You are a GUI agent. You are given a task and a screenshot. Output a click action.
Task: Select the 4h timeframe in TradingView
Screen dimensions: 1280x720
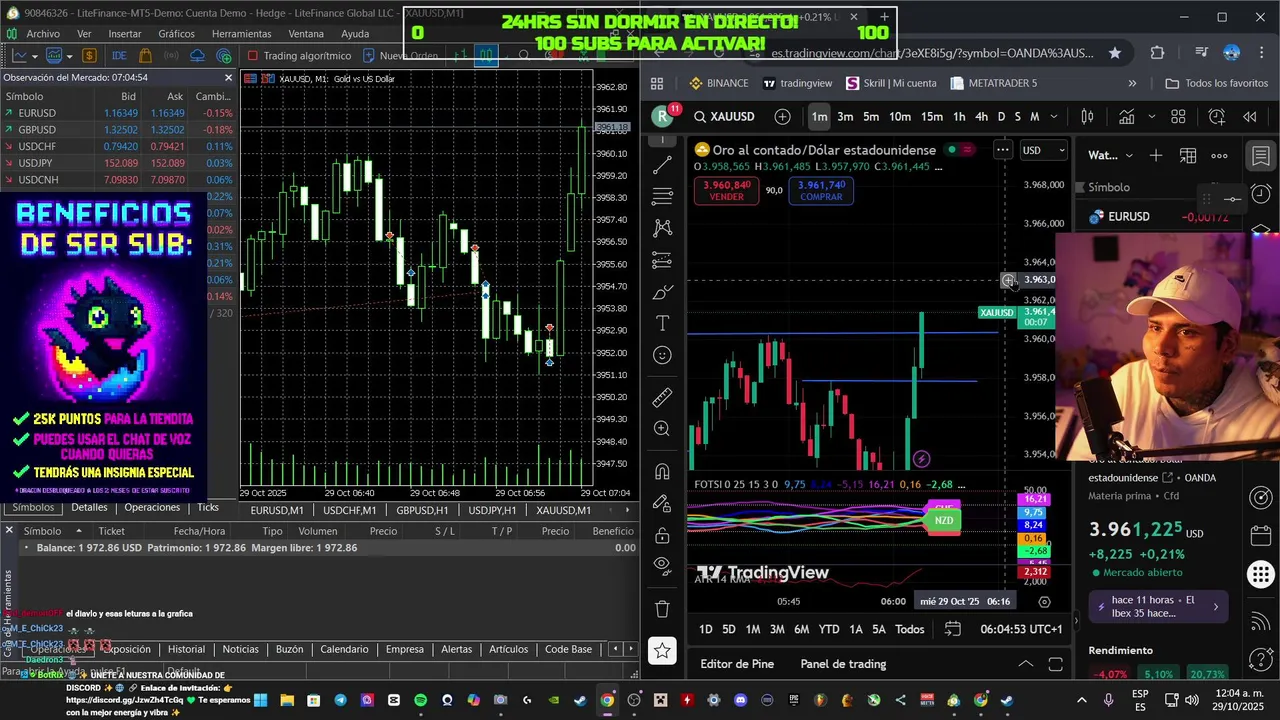coord(981,117)
